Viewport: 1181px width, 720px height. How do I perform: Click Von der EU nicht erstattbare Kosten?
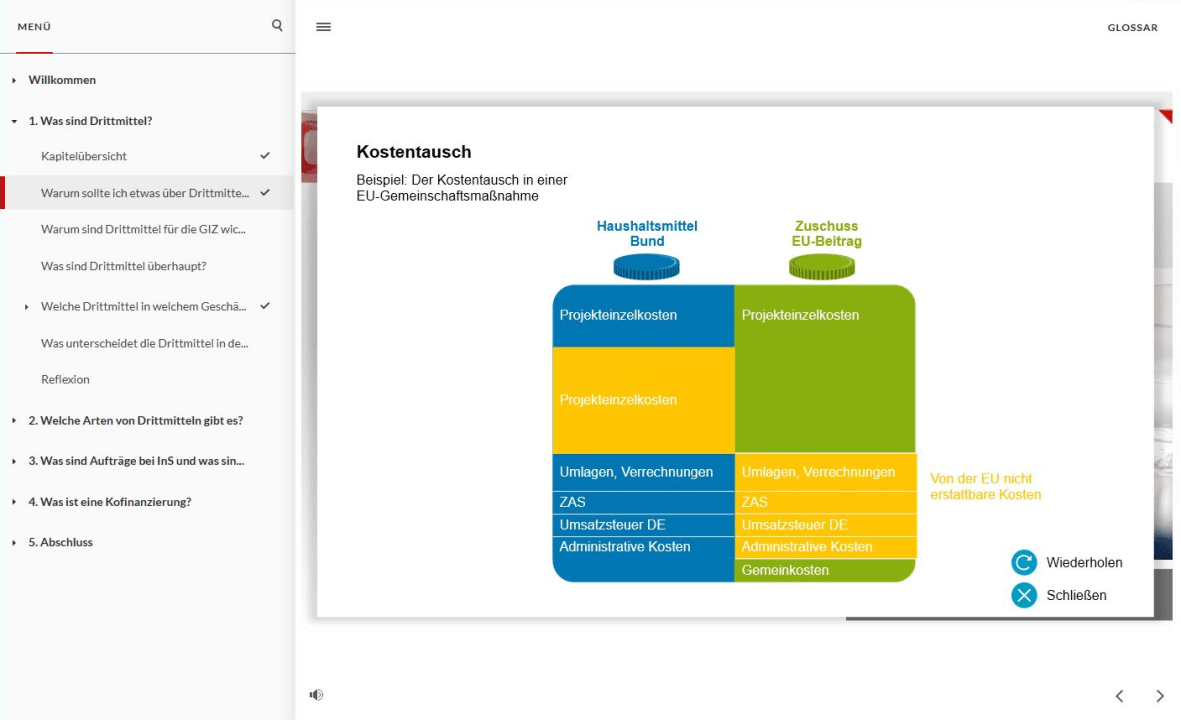tap(985, 487)
